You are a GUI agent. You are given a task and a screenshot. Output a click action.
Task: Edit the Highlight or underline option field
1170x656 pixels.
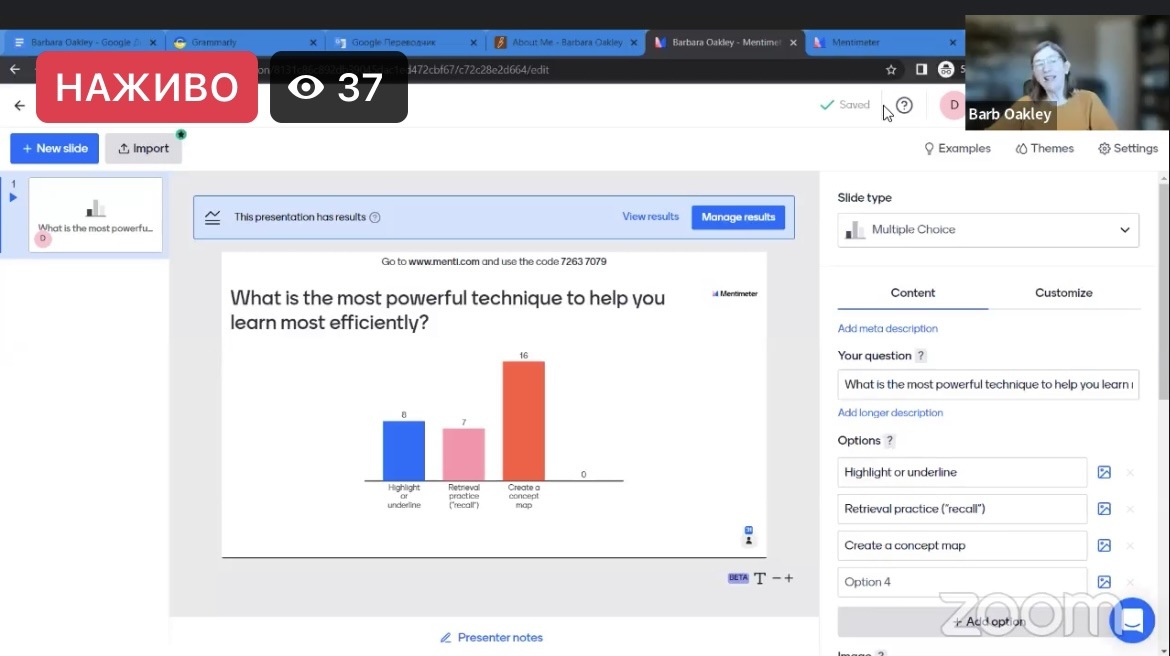962,472
